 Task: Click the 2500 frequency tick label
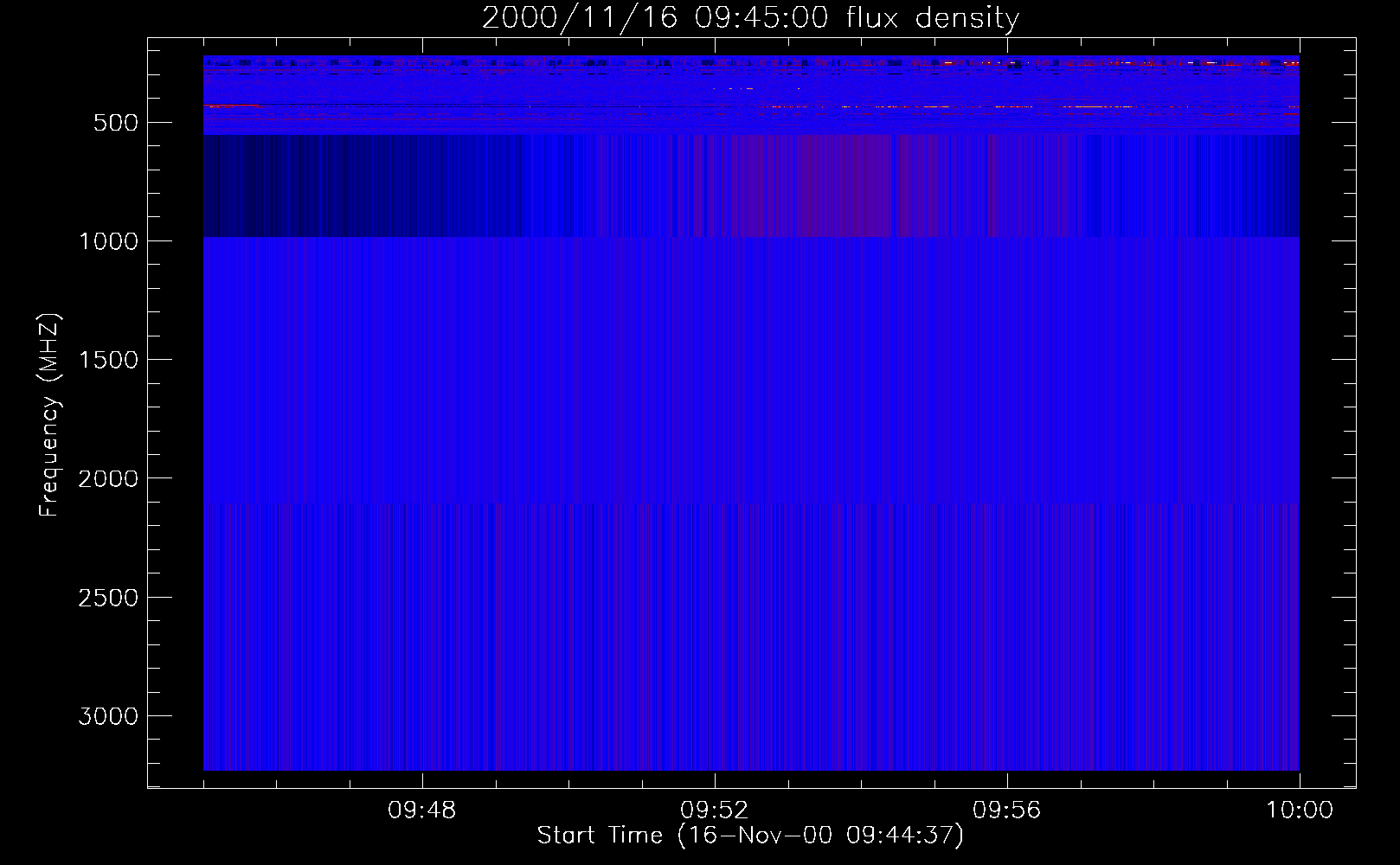(x=108, y=598)
